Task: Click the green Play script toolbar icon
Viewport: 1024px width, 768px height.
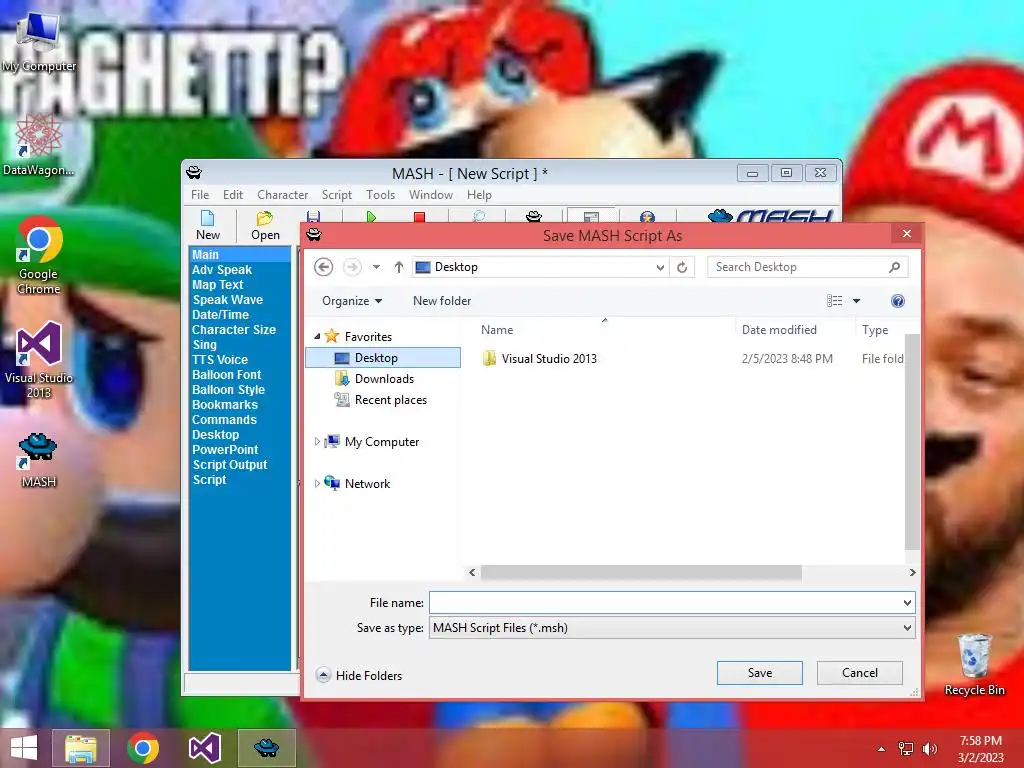Action: click(371, 217)
